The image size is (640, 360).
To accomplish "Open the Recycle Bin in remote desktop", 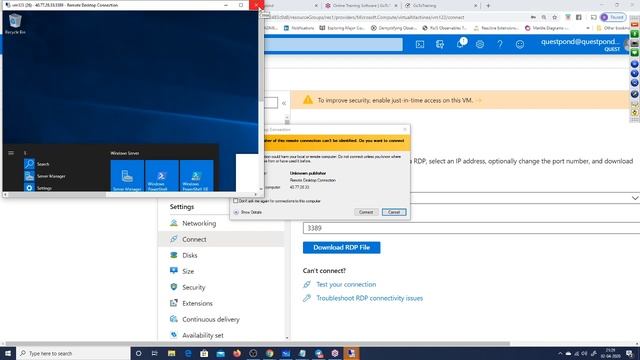I will [x=15, y=24].
